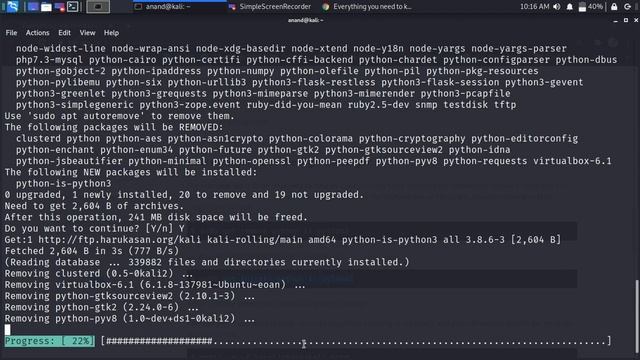This screenshot has width=640, height=360.
Task: Click the workspace switcher thumbnail
Action: pos(98,7)
